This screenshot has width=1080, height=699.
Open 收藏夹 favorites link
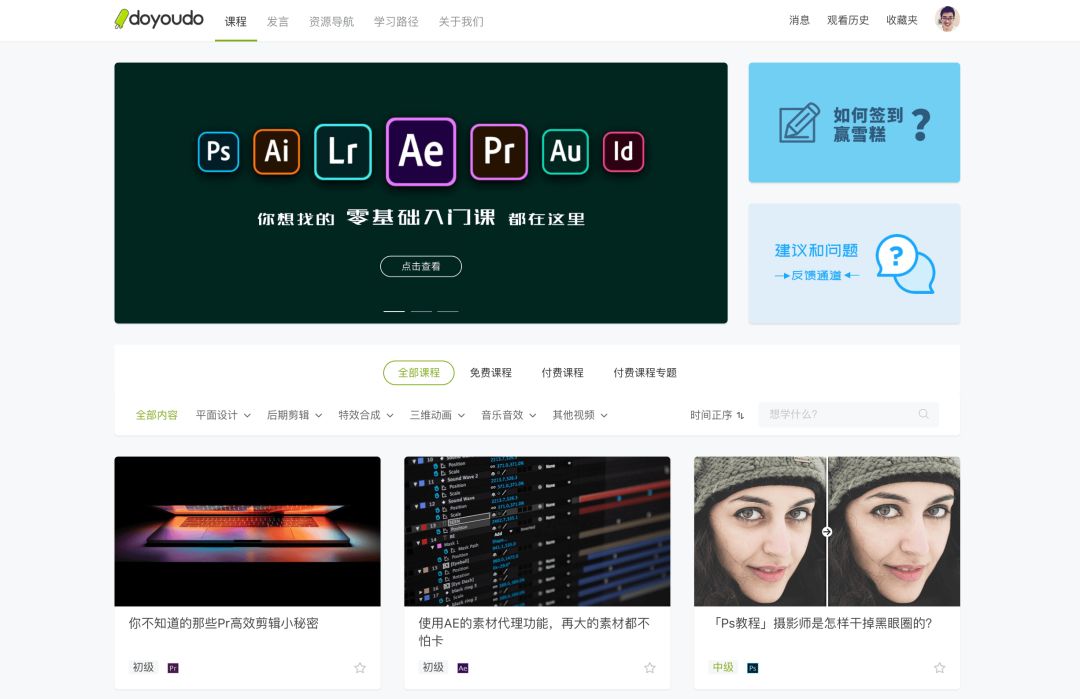(902, 20)
